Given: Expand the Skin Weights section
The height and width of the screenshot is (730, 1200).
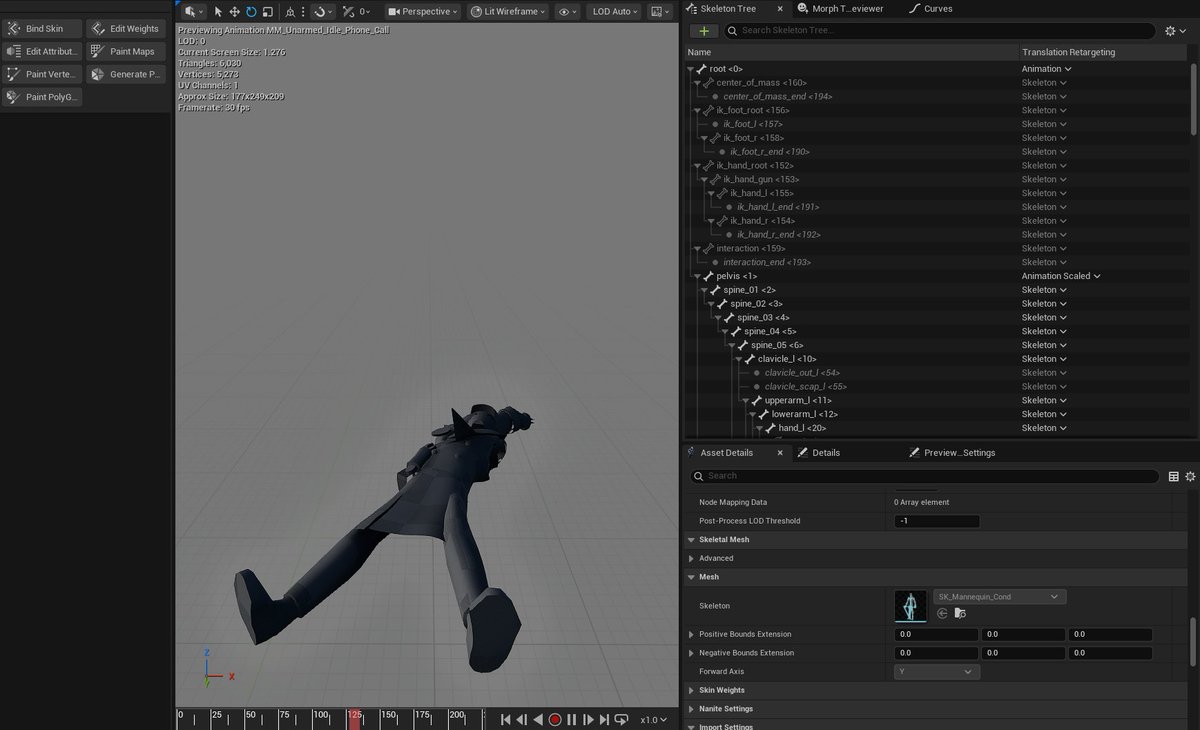Looking at the screenshot, I should [691, 690].
